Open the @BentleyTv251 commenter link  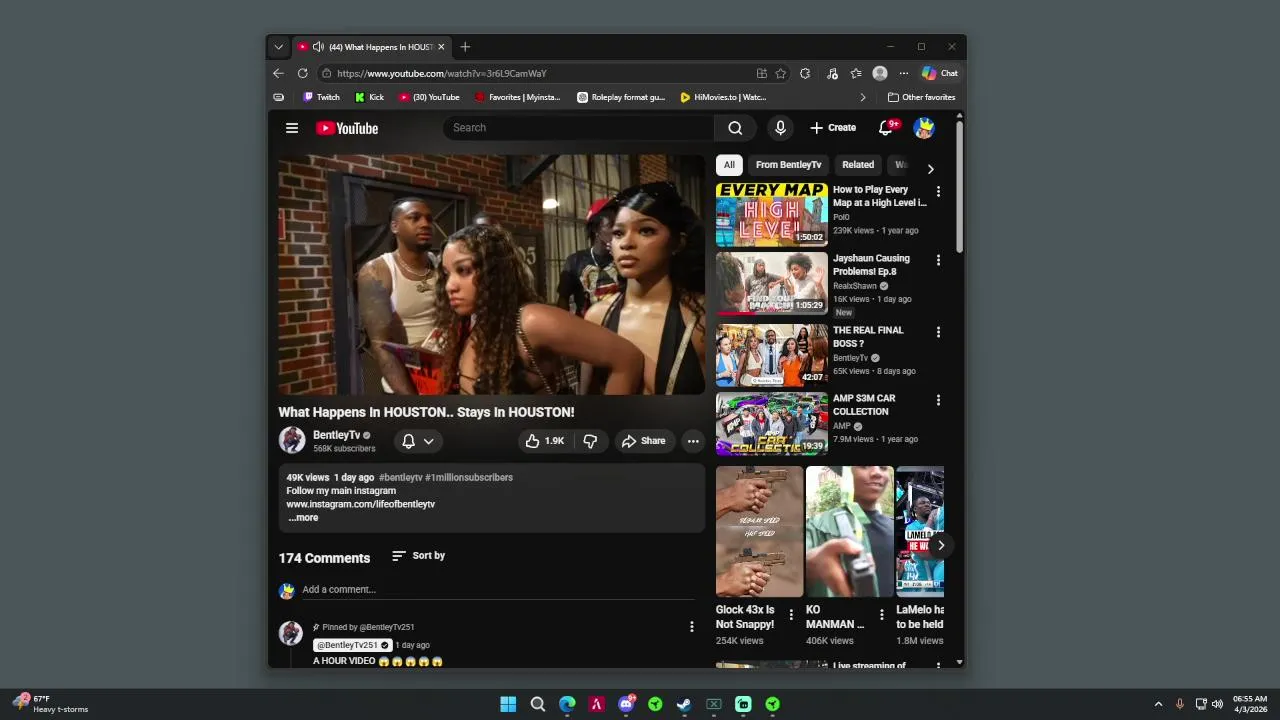point(352,645)
